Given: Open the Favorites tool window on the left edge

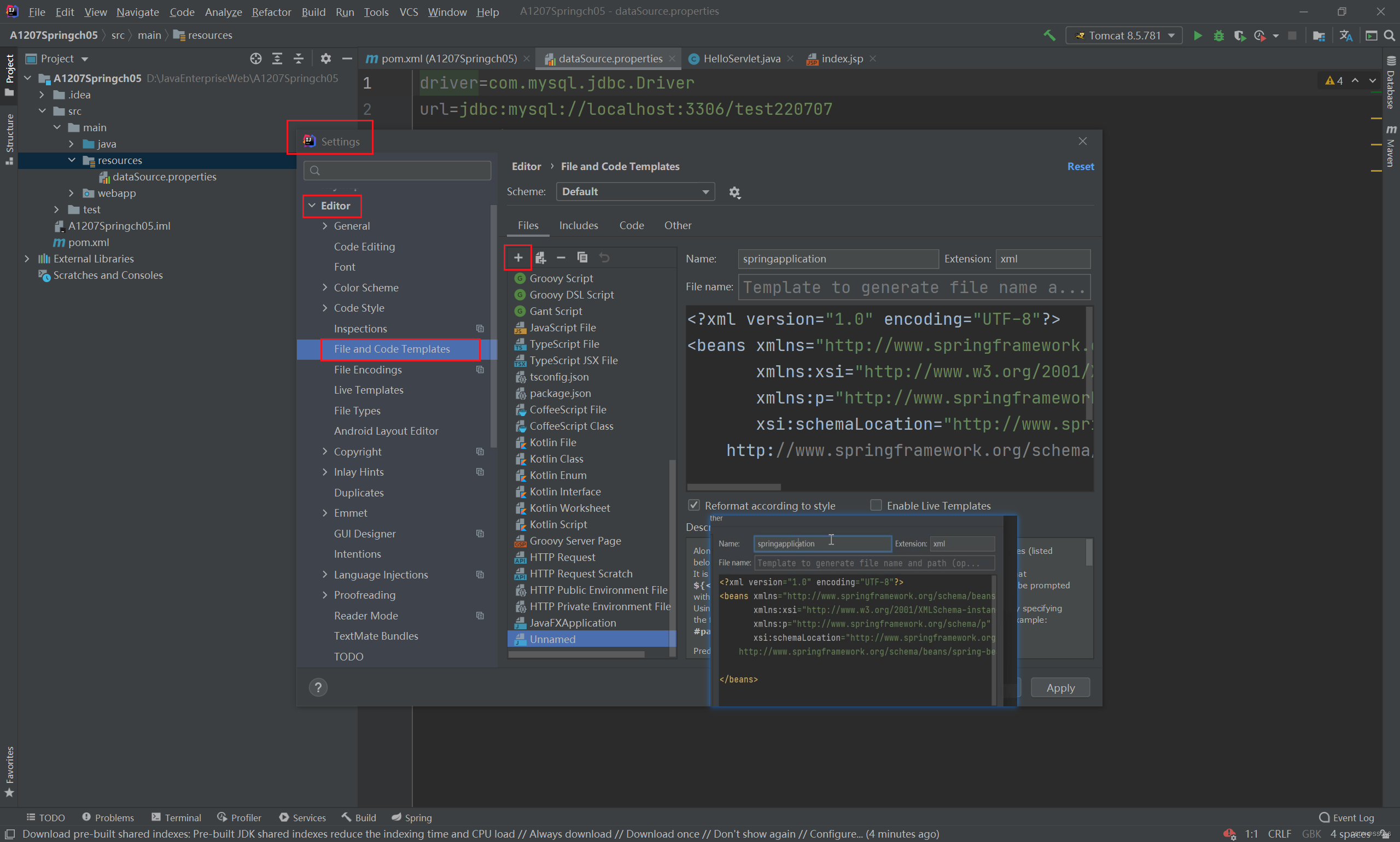Looking at the screenshot, I should [9, 771].
